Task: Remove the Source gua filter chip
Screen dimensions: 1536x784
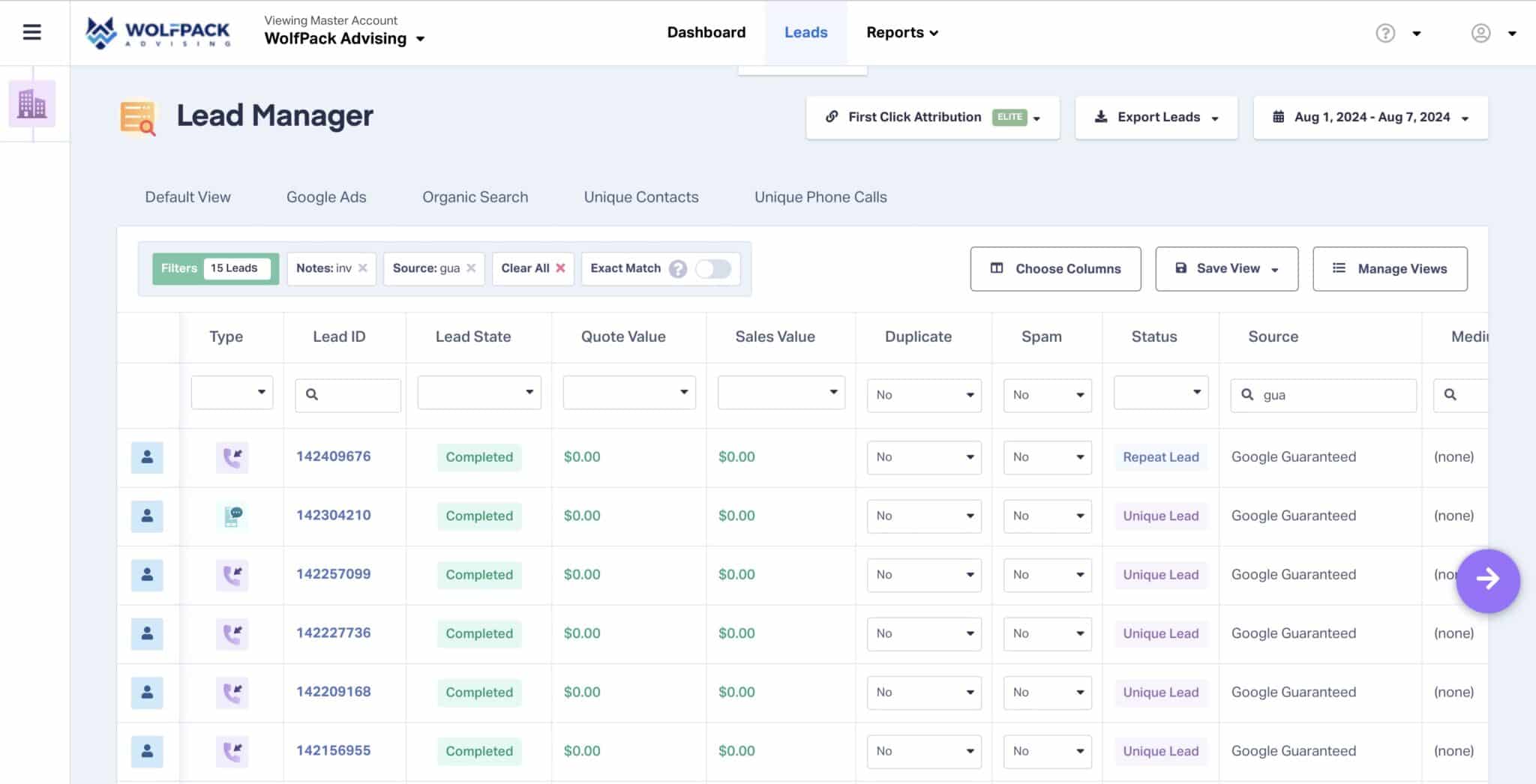Action: pyautogui.click(x=472, y=268)
